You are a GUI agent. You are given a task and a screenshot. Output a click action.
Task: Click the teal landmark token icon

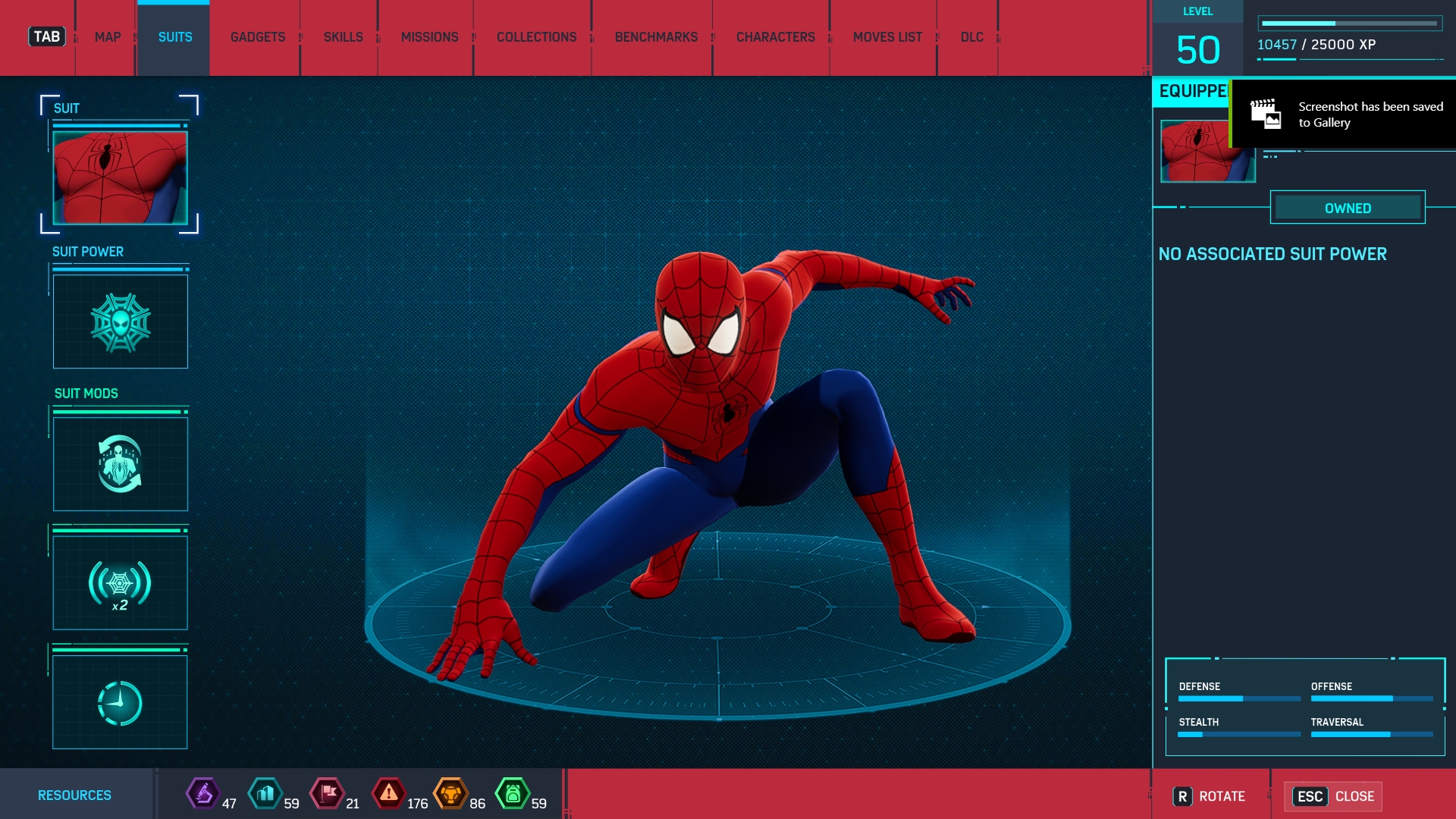coord(265,794)
